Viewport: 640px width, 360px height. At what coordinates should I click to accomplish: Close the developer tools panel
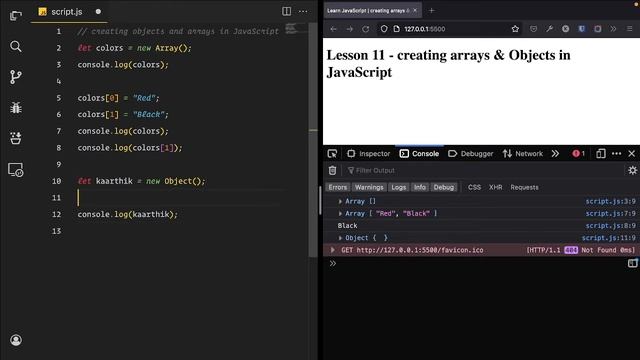tap(632, 153)
